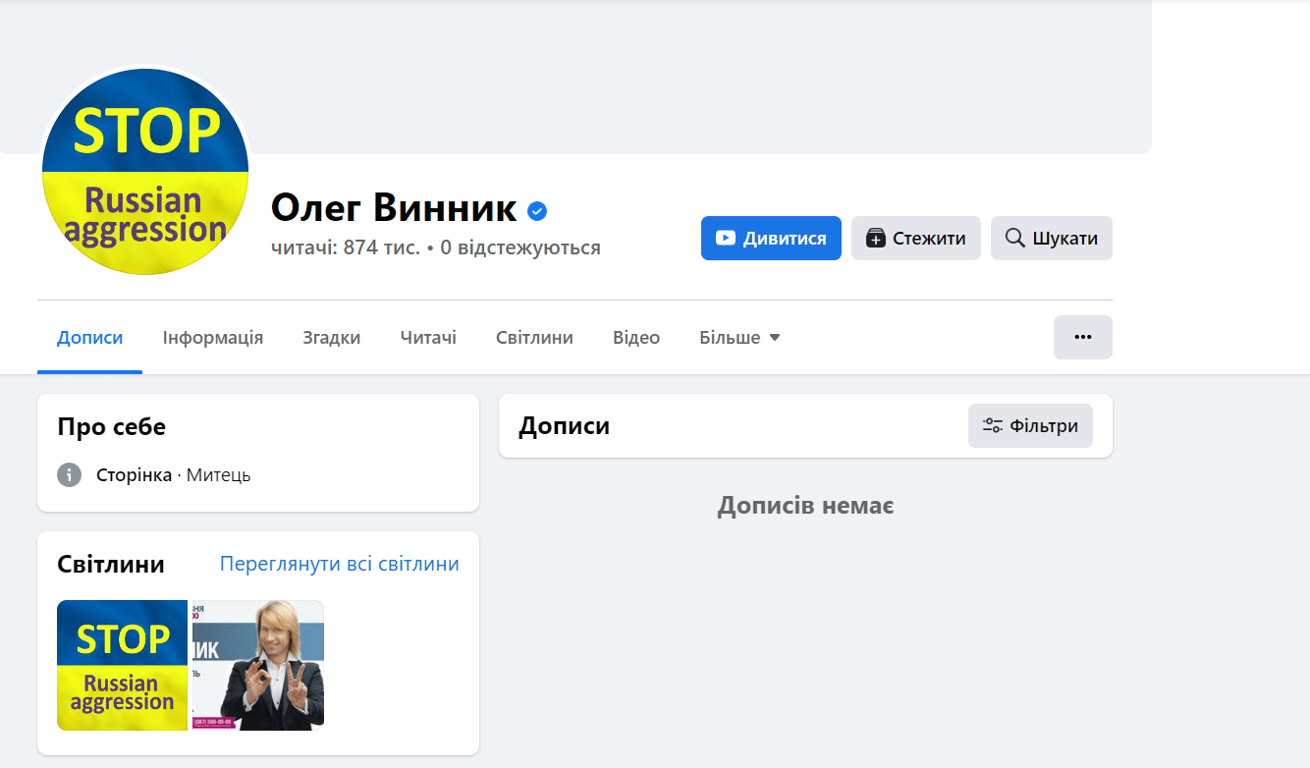Open the STOP Russian aggression photo thumbnail
Viewport: 1310px width, 768px height.
click(x=122, y=665)
